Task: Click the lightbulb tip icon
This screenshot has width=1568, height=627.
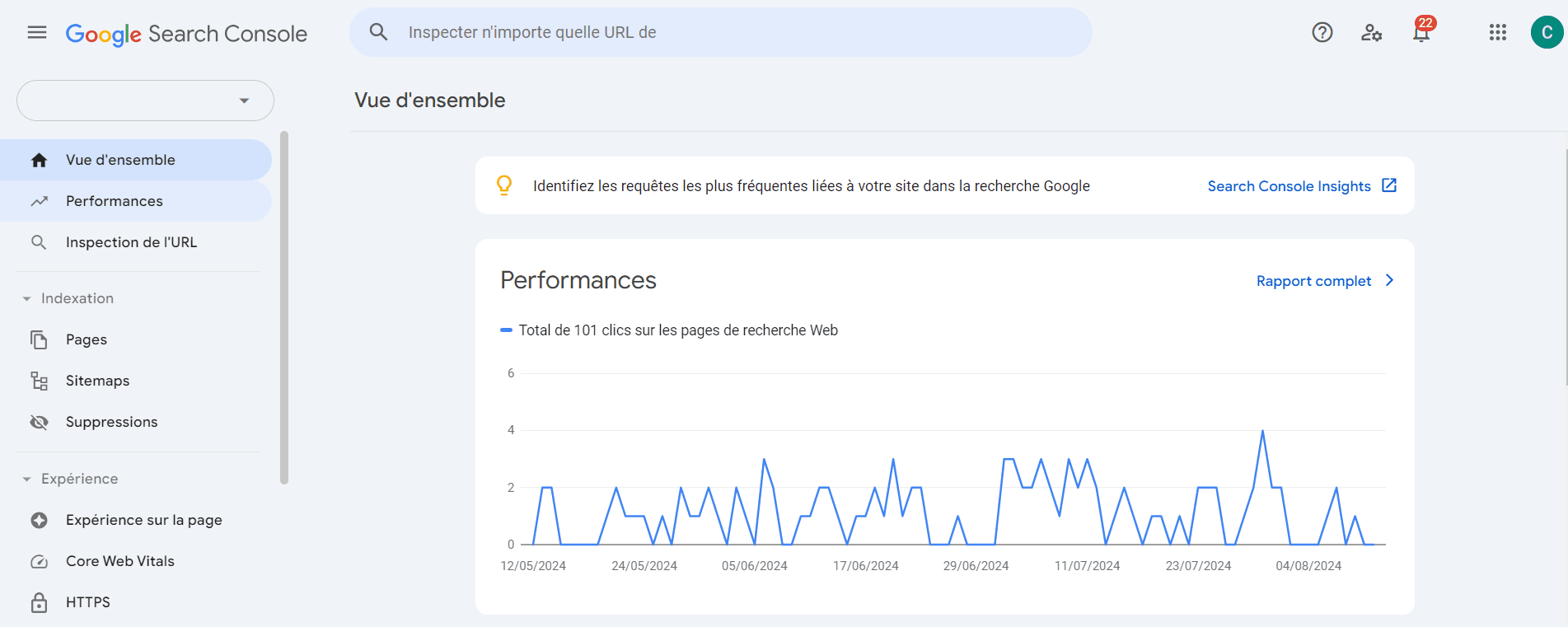Action: point(504,185)
